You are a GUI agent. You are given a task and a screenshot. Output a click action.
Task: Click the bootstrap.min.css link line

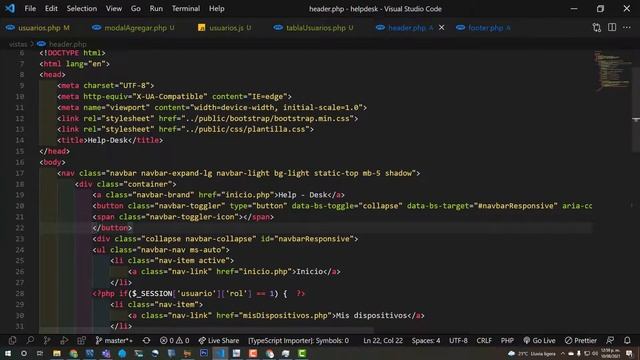click(x=208, y=118)
